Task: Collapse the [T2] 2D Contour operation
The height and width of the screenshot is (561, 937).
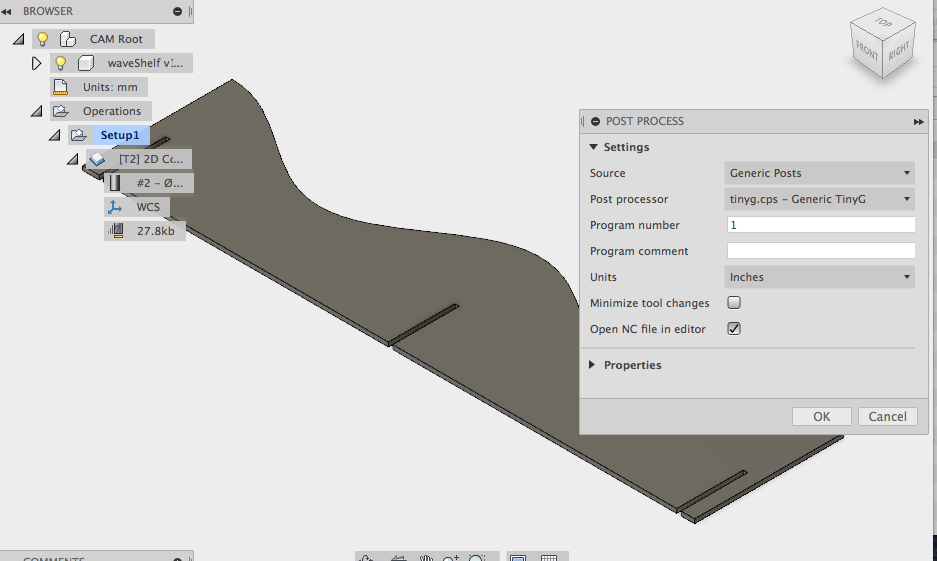Action: [72, 160]
